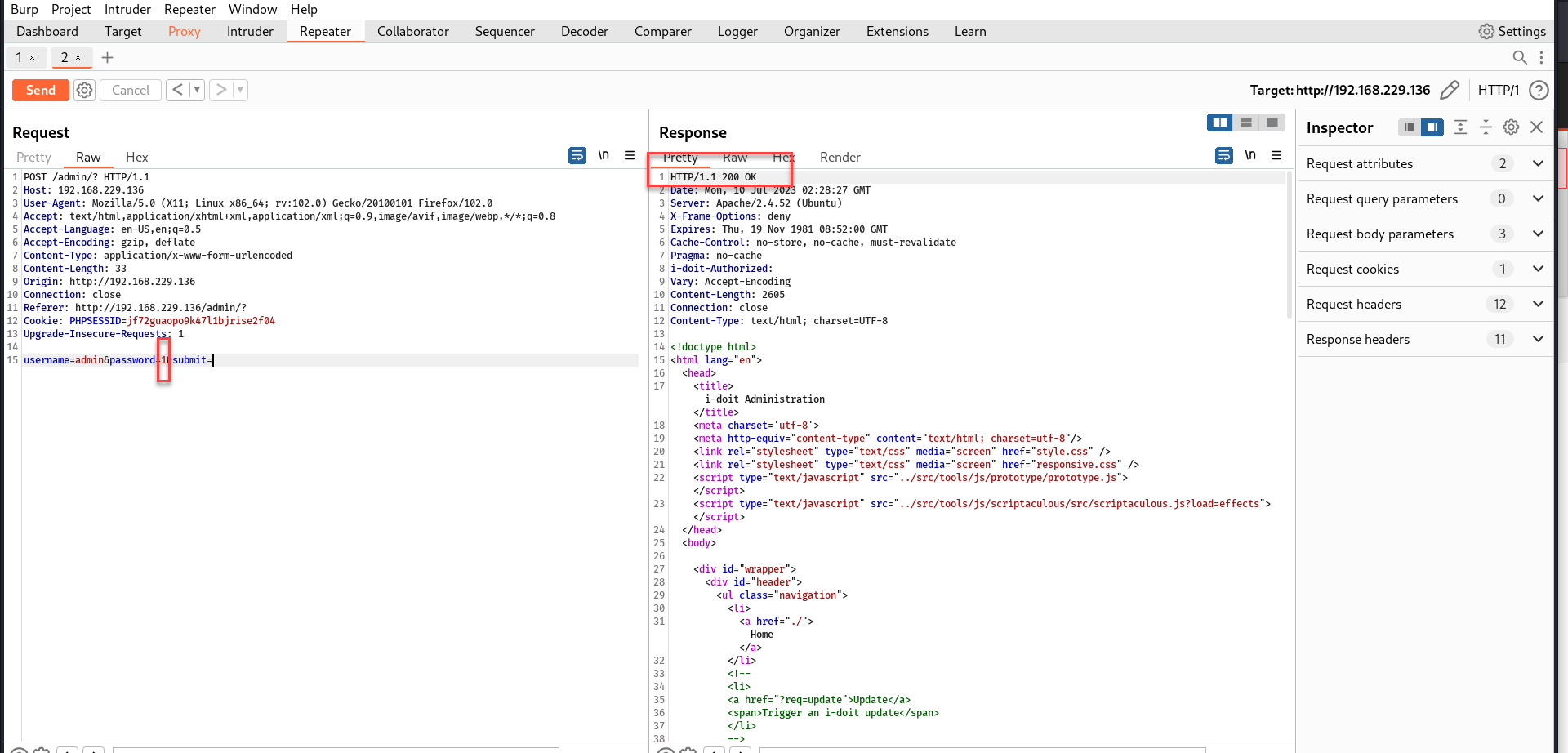Click the Response vertical scrollbar
Viewport: 1568px width, 753px height.
click(1290, 245)
